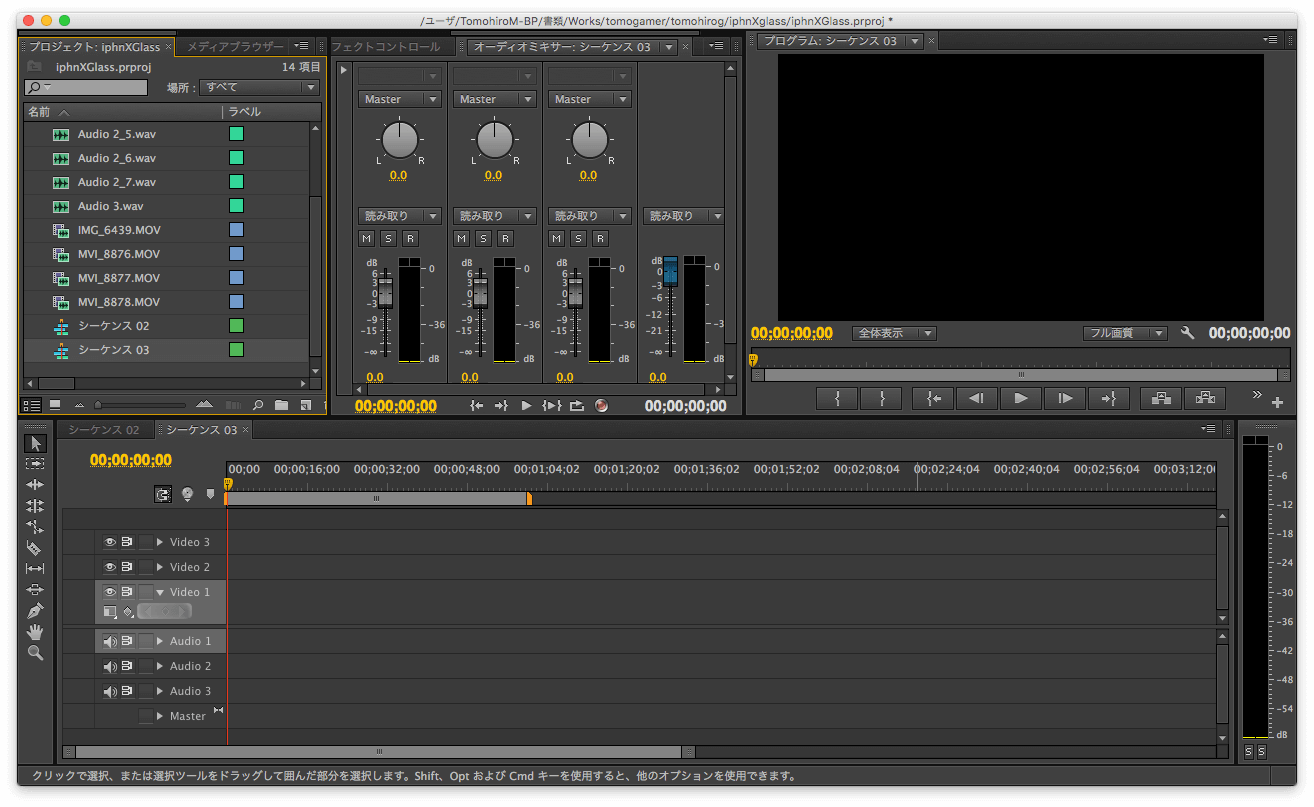Open the timeline panel menu
1314x807 pixels.
coord(1208,429)
